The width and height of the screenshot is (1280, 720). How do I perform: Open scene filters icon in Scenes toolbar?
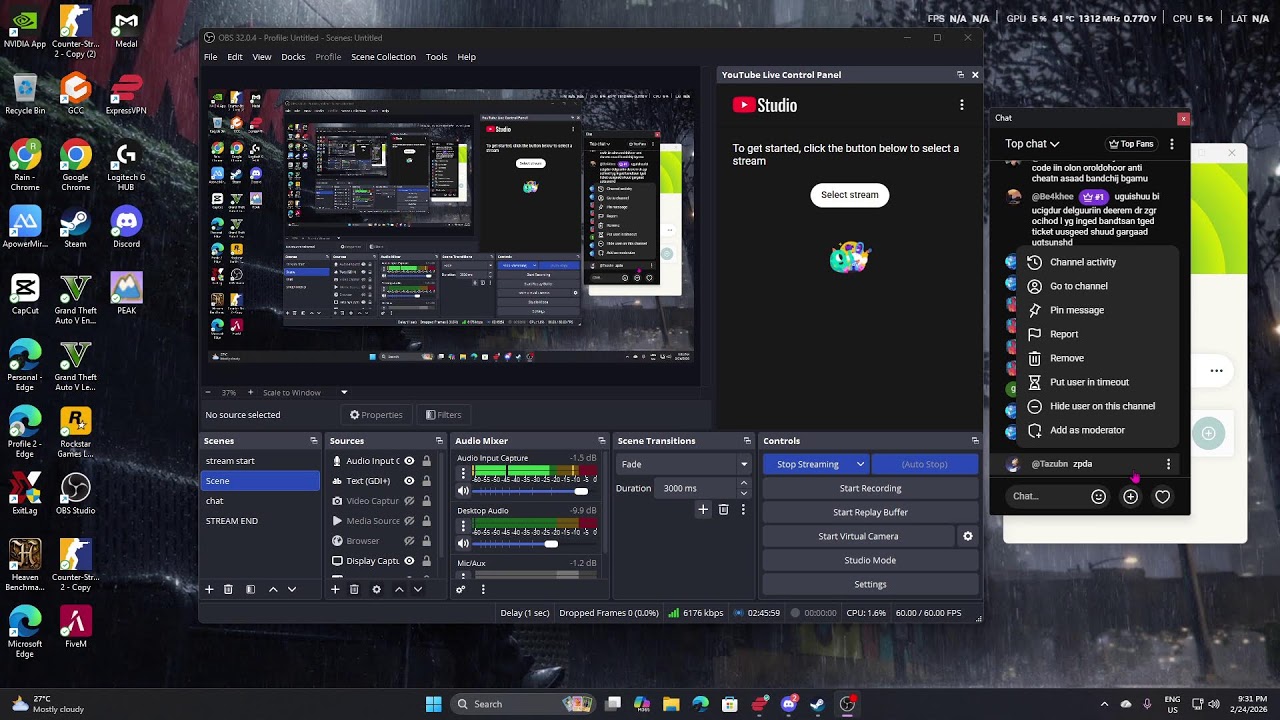pos(250,590)
